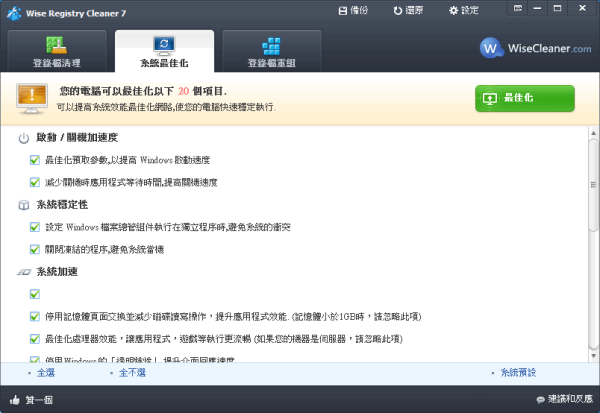Click the 全選 select-all link
Image resolution: width=600 pixels, height=413 pixels.
click(46, 373)
